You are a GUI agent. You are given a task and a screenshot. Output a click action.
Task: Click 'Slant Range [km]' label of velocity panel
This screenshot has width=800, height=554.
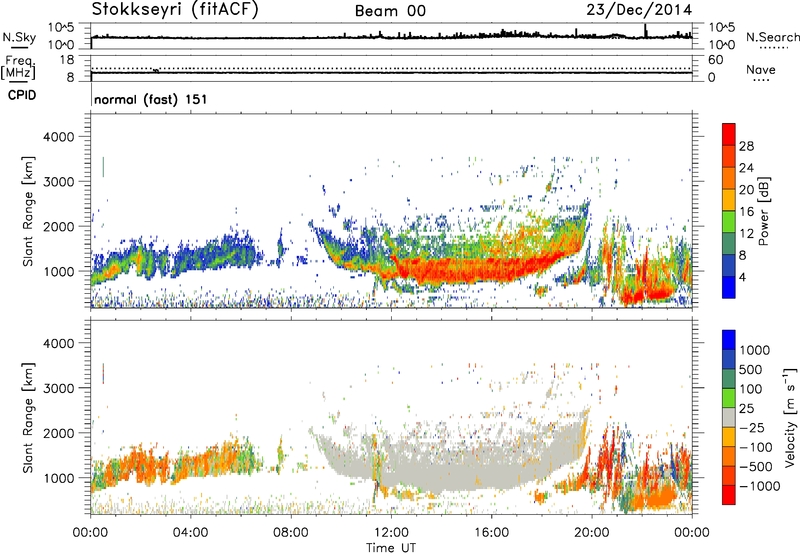tap(28, 418)
